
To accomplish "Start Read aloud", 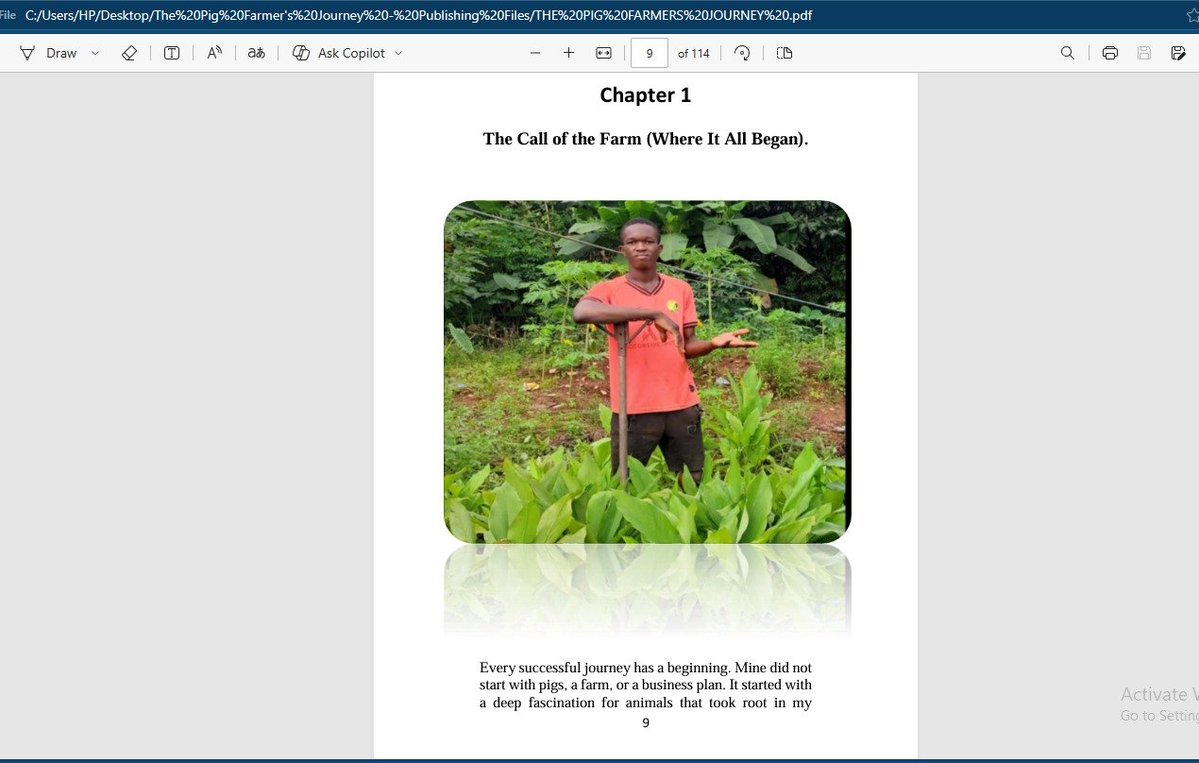I will click(214, 53).
